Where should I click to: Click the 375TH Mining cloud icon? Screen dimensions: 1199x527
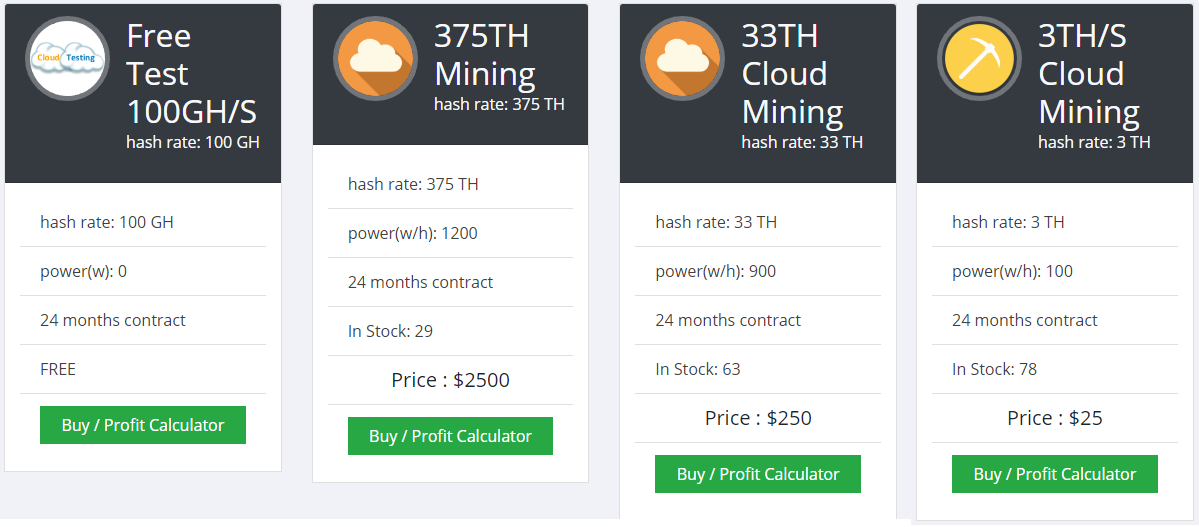pyautogui.click(x=375, y=58)
